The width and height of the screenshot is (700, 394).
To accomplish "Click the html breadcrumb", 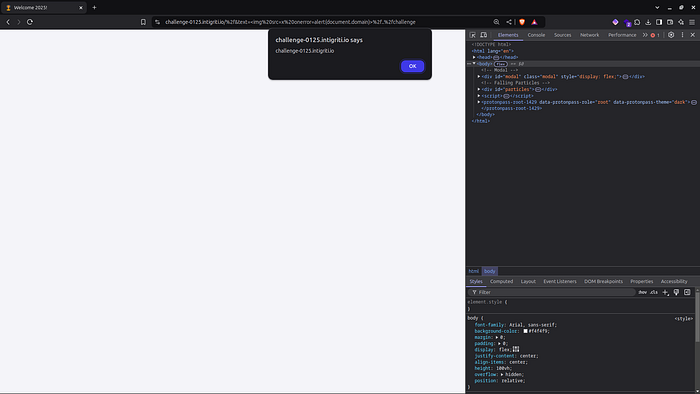I will (474, 271).
